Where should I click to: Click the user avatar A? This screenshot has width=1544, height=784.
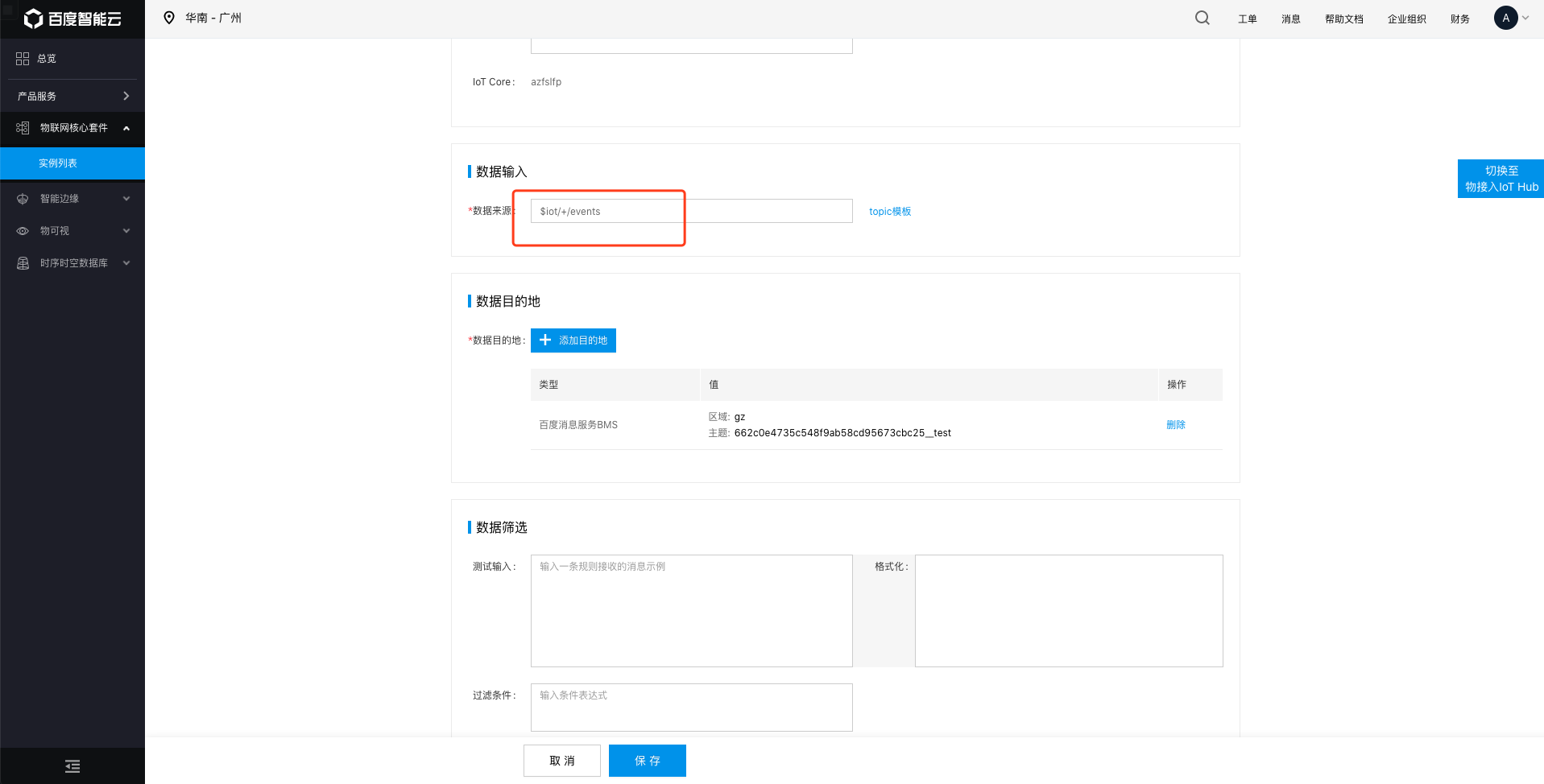pos(1505,18)
